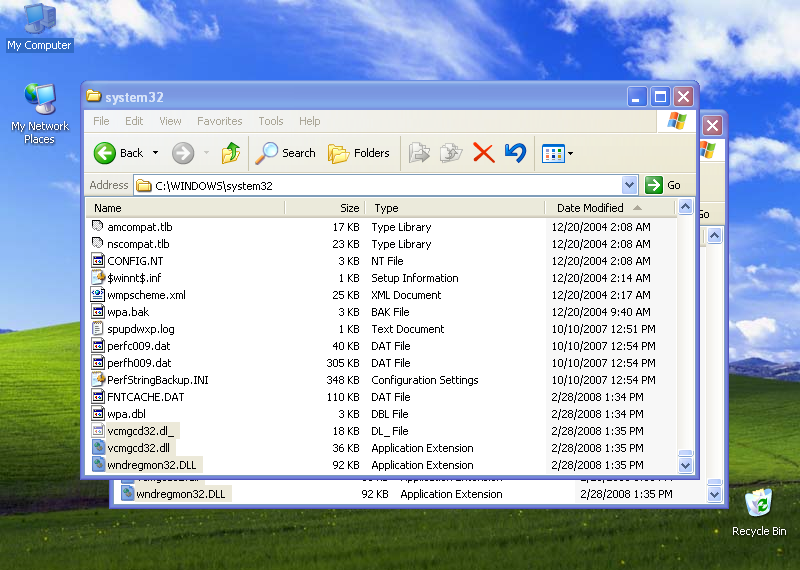Select the CONFIG.NT file icon
The height and width of the screenshot is (570, 800).
97,260
